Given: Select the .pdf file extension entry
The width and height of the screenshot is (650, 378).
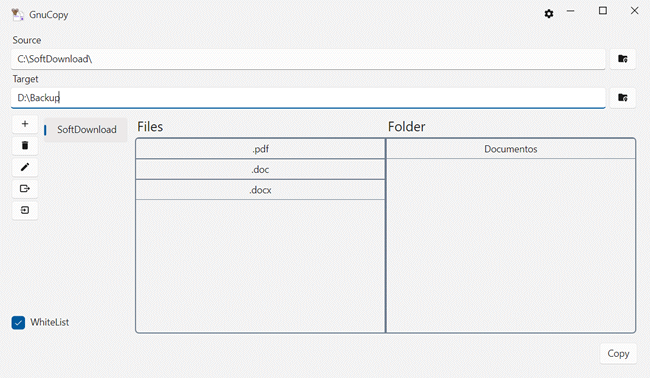Looking at the screenshot, I should click(x=260, y=149).
